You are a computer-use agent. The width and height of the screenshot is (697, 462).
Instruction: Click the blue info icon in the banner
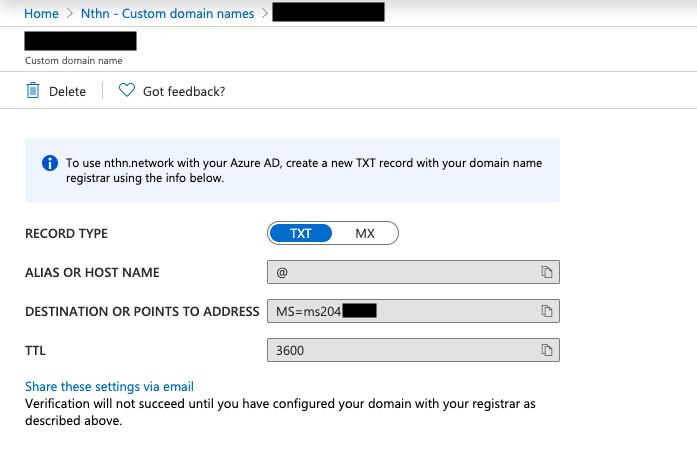49,163
